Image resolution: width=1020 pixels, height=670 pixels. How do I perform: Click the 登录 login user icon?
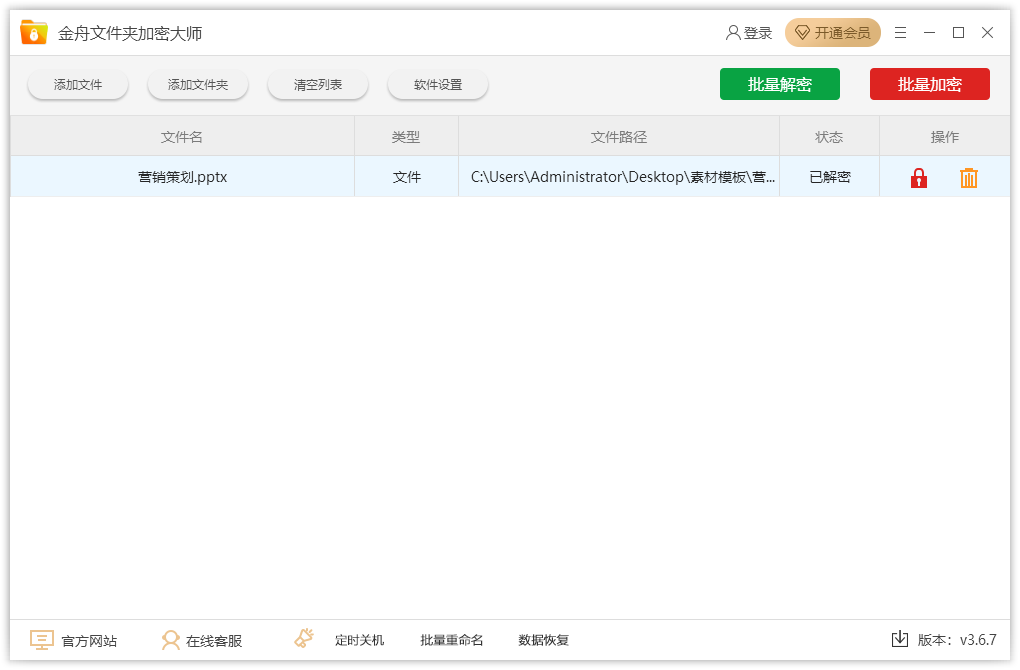(x=733, y=33)
